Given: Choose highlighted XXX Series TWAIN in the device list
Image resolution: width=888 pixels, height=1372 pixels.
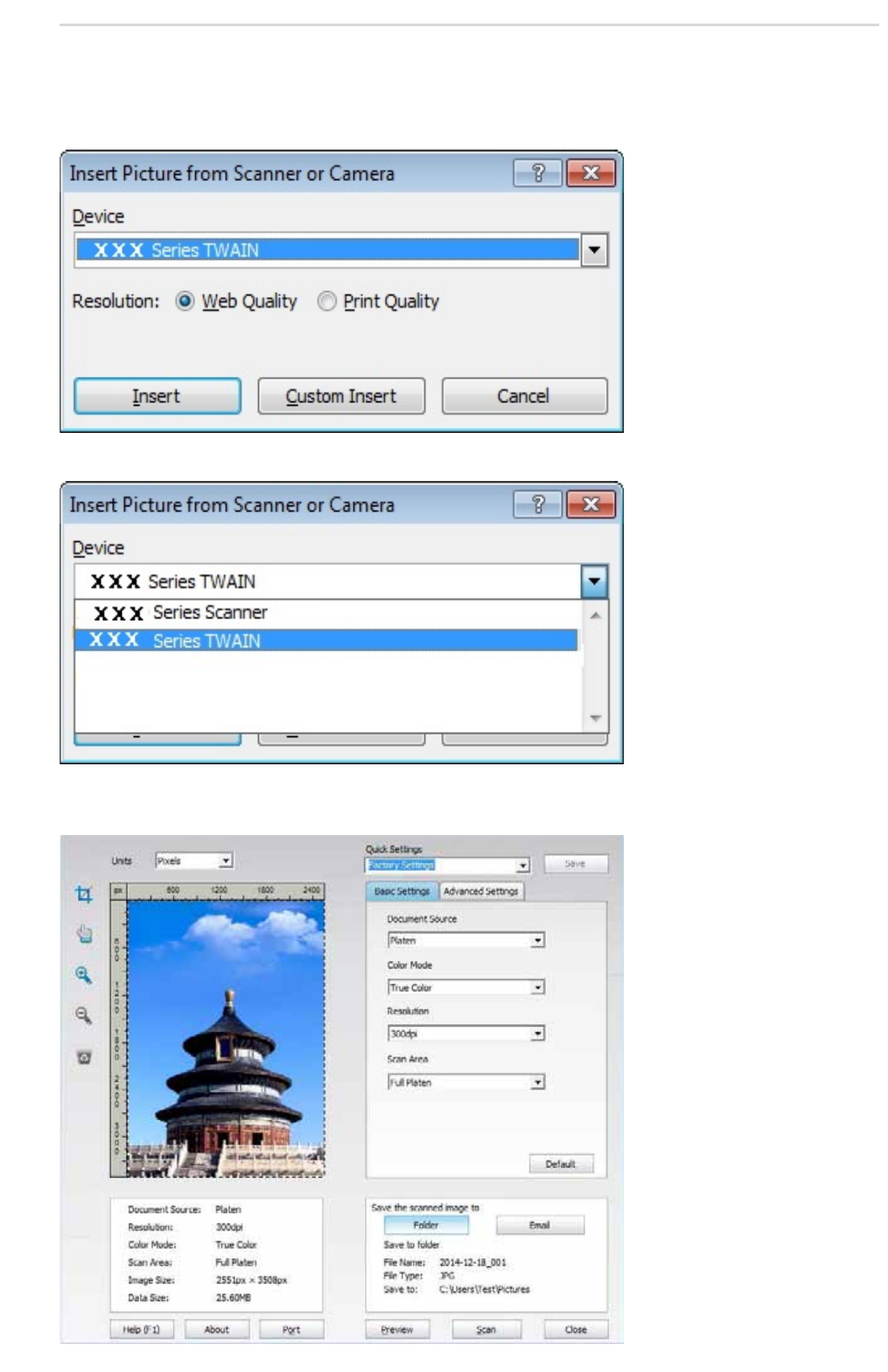Looking at the screenshot, I should (x=326, y=641).
